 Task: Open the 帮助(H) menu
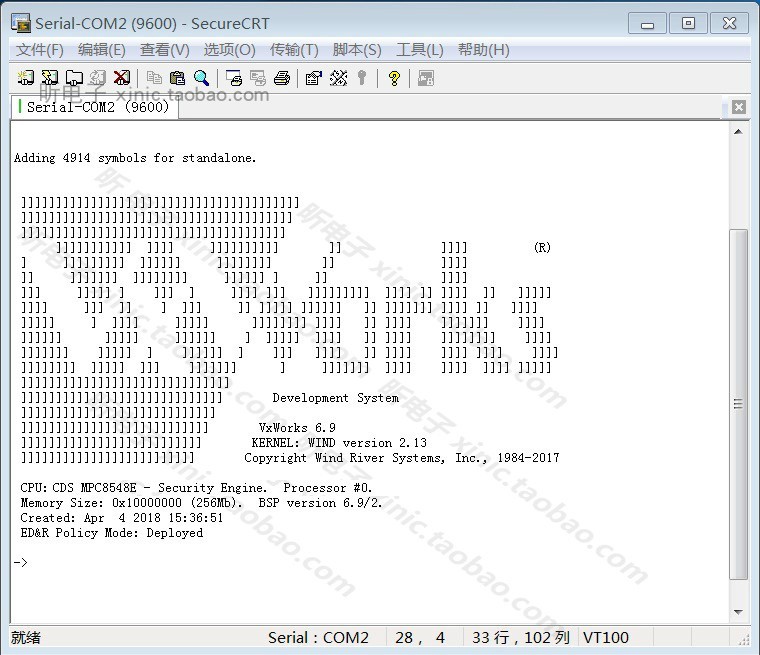484,49
